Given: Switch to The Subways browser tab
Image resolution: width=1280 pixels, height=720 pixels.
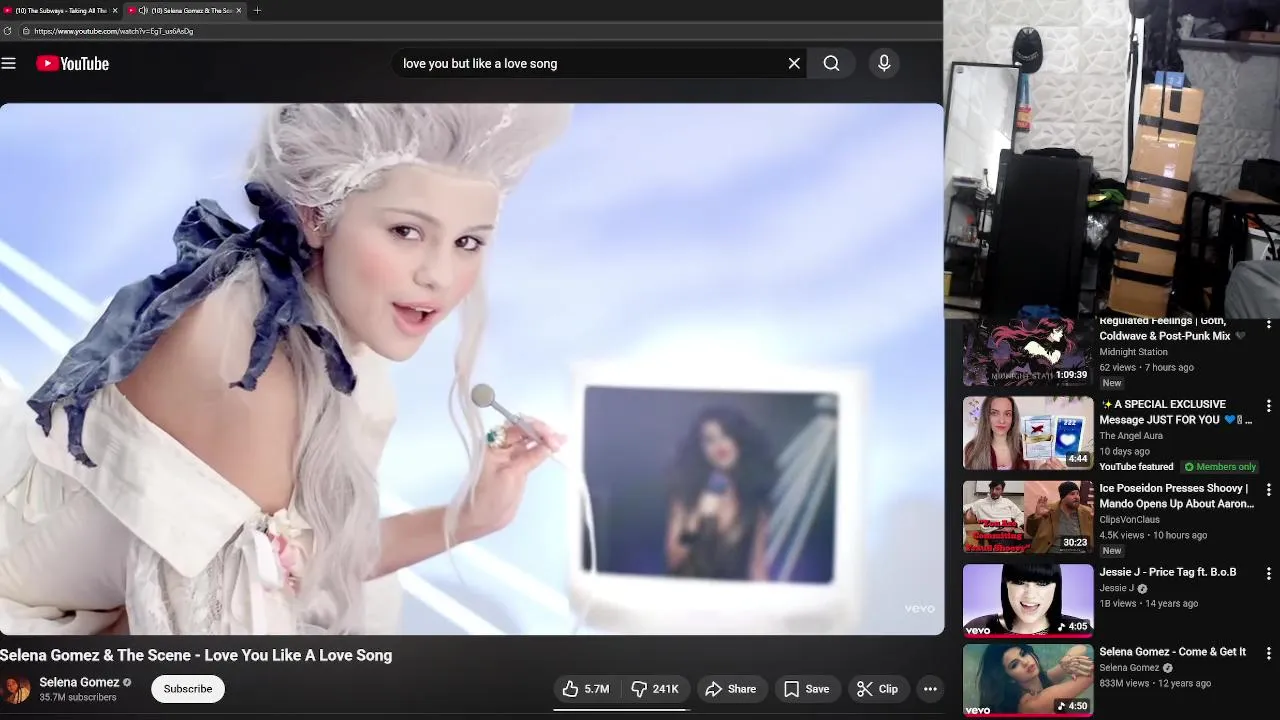Looking at the screenshot, I should pyautogui.click(x=60, y=10).
